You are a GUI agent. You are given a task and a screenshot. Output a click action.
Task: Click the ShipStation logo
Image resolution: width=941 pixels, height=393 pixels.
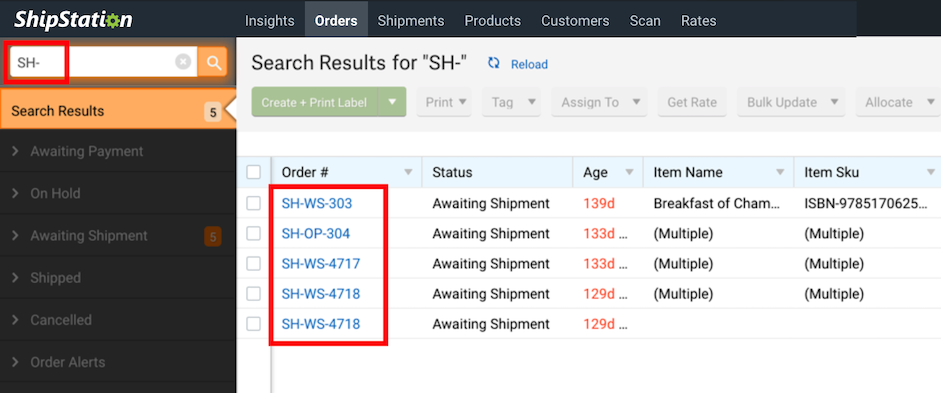tap(73, 19)
